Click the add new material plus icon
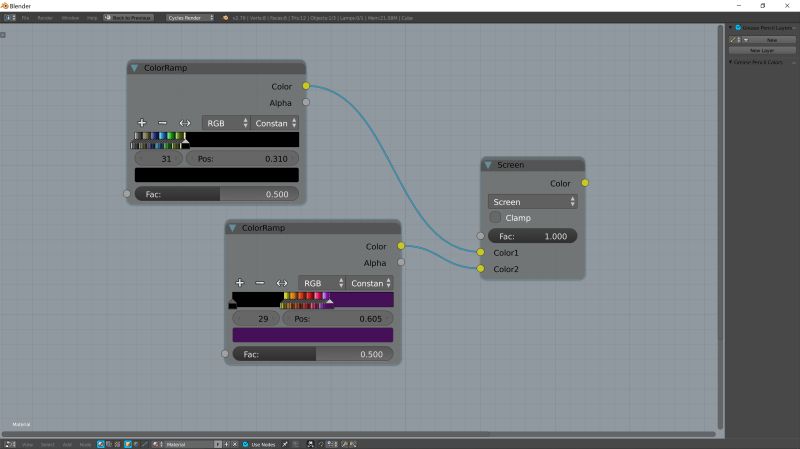Image resolution: width=800 pixels, height=449 pixels. (227, 444)
